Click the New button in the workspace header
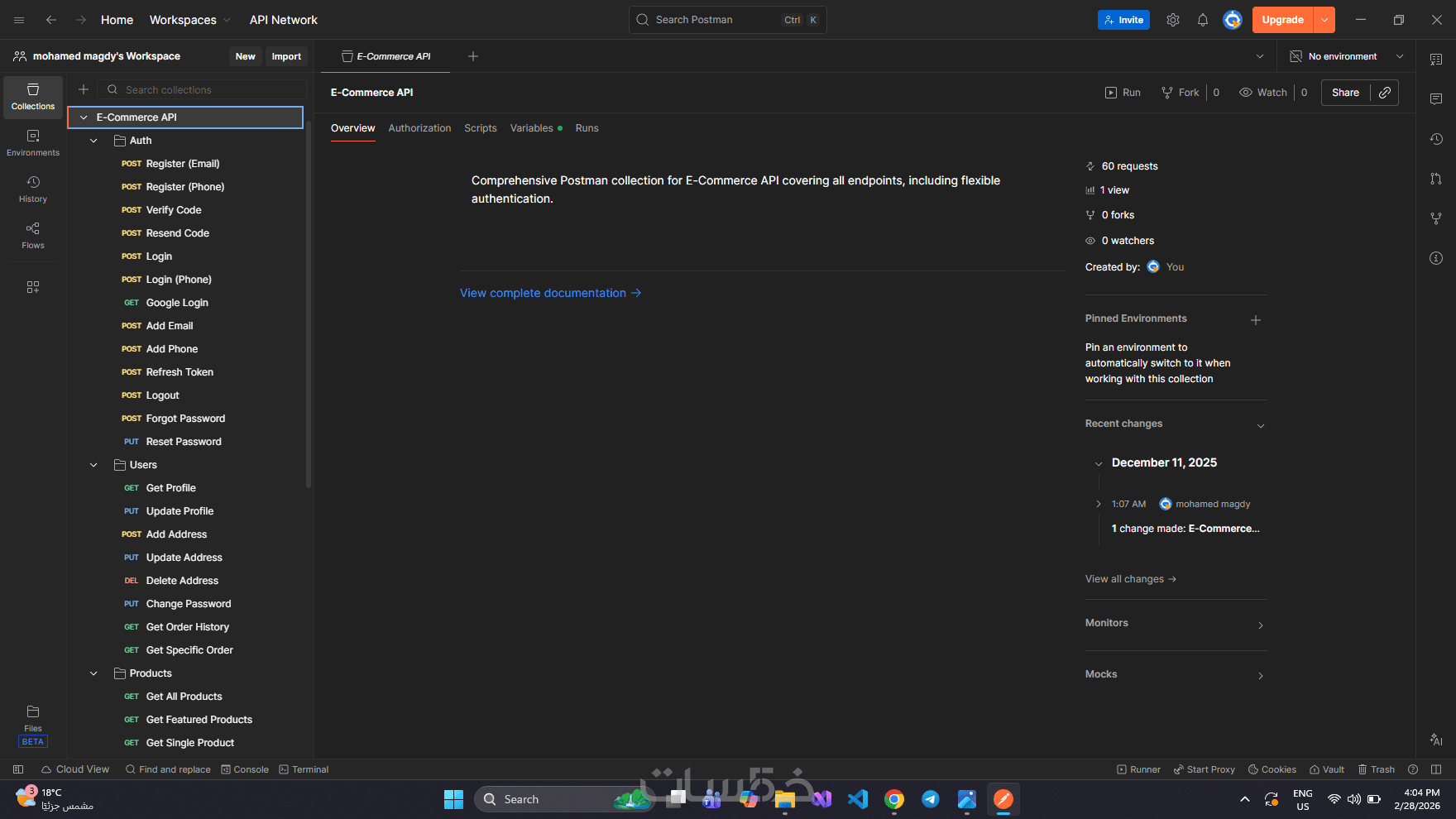This screenshot has height=819, width=1456. click(x=246, y=56)
